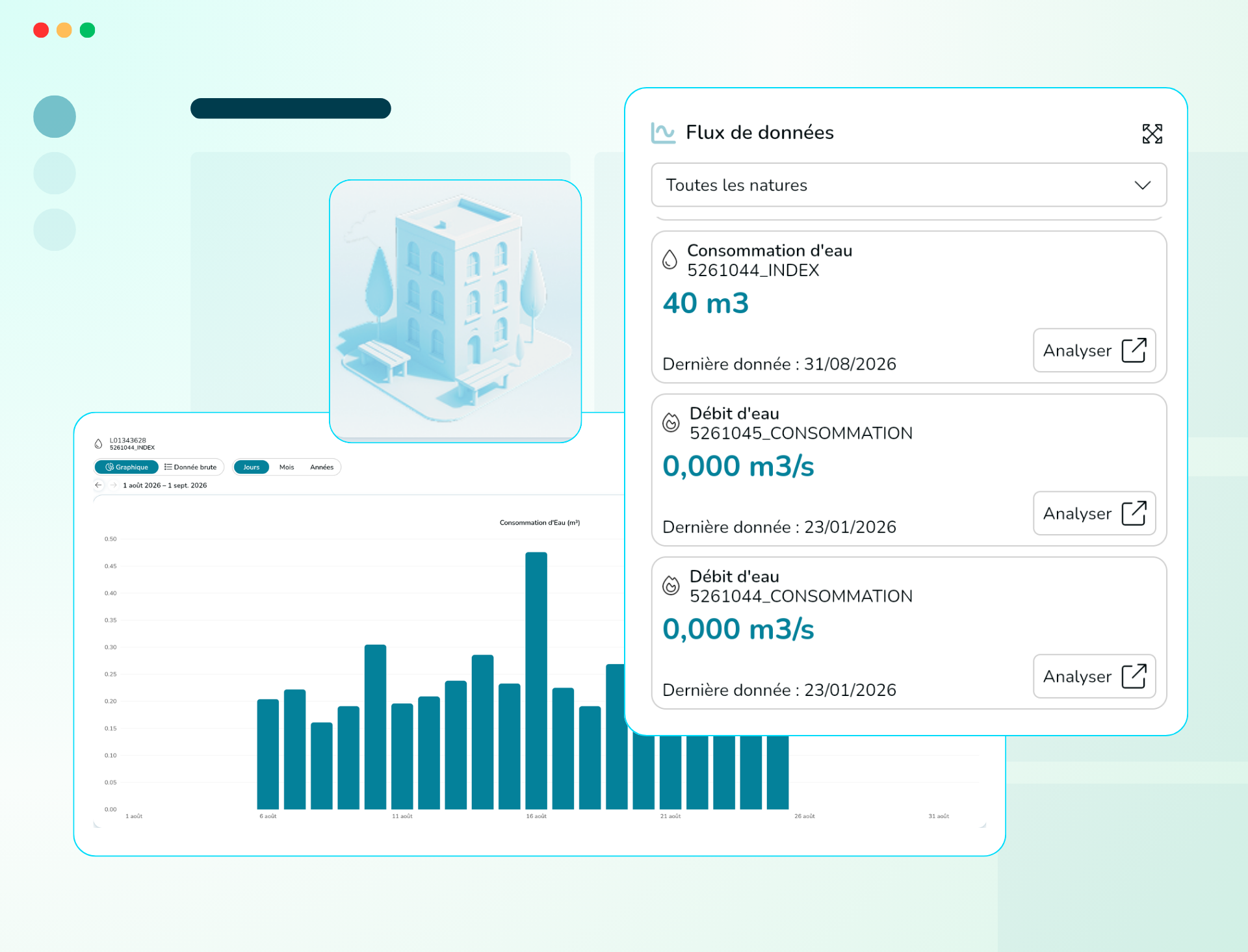Click the water drop icon beside Consommation d'eau
Screen dimensions: 1248x952
669,260
